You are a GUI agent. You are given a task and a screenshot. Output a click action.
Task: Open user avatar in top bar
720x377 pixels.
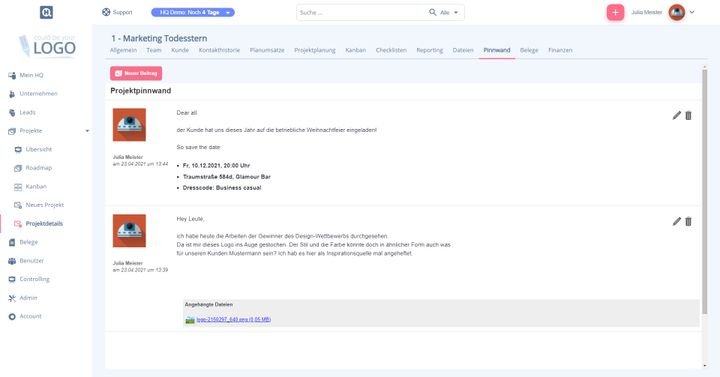click(677, 12)
